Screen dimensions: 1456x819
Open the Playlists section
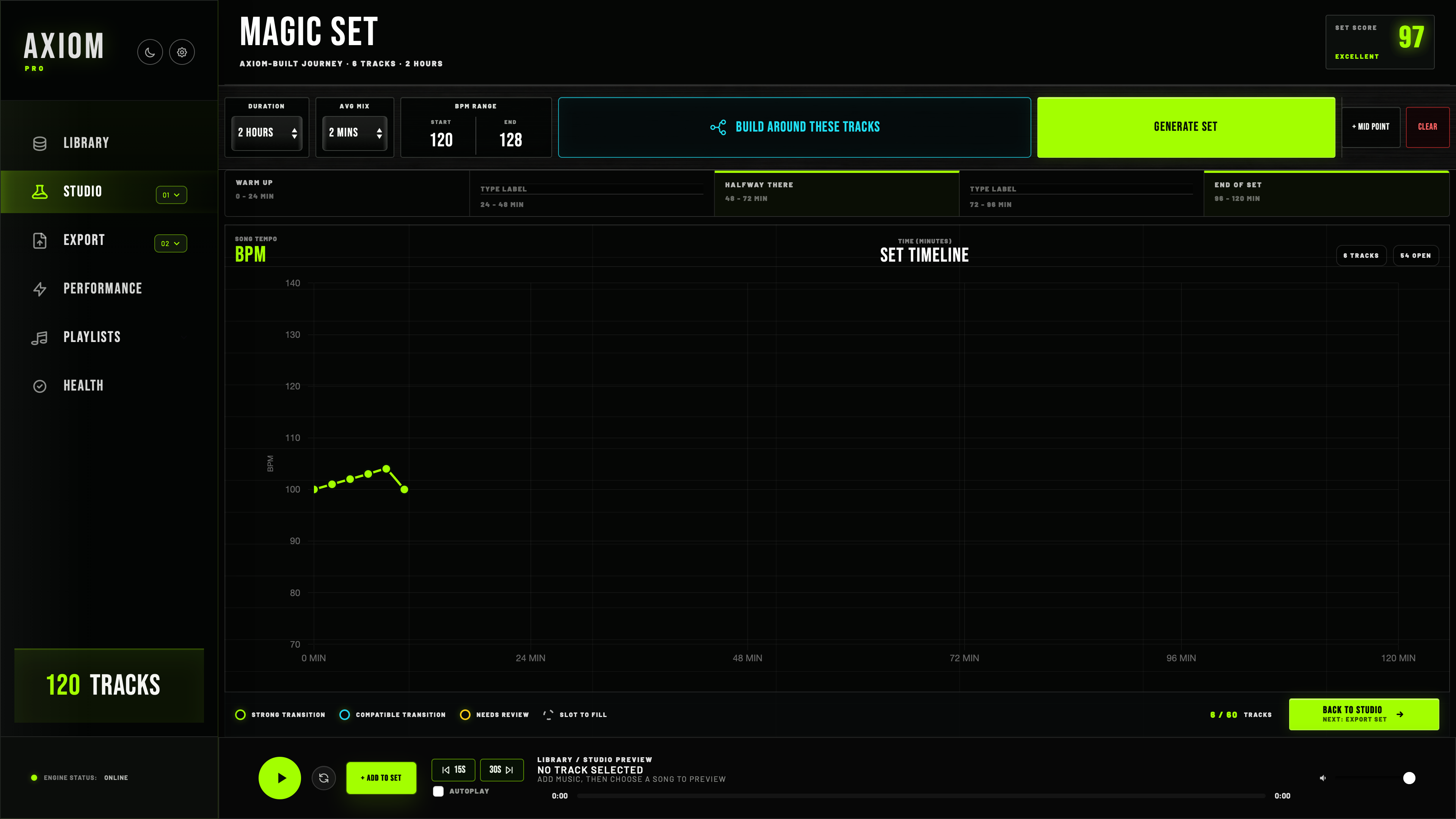109,337
